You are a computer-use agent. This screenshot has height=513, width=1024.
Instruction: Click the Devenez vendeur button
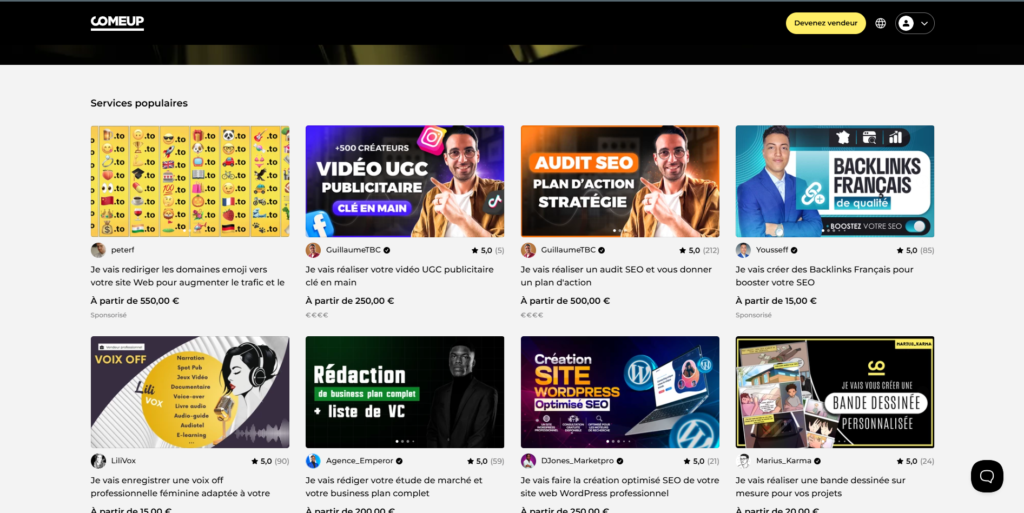[825, 23]
